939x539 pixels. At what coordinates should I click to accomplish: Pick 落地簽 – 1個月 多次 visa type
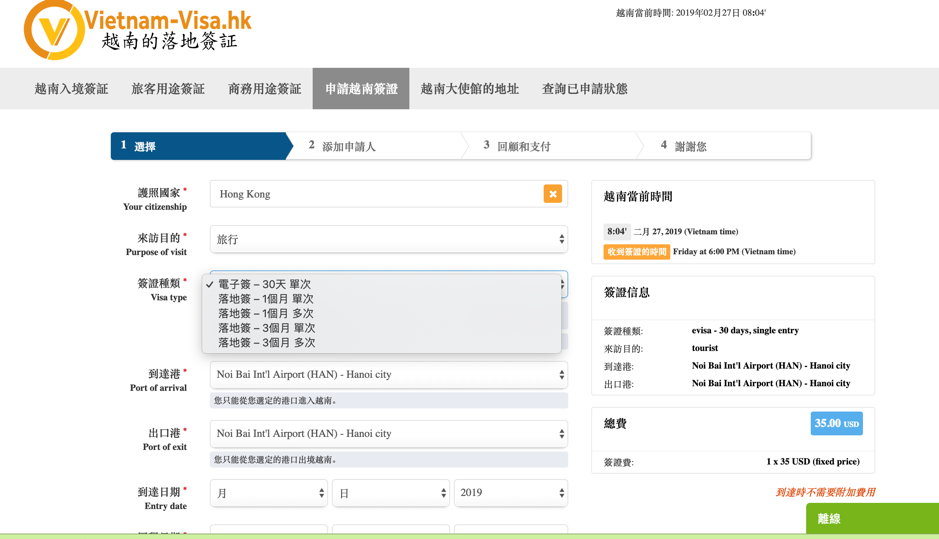point(265,313)
